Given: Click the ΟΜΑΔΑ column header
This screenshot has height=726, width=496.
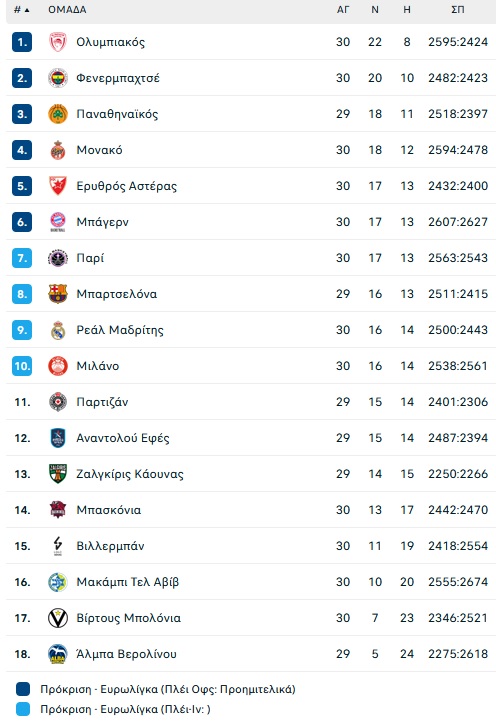Looking at the screenshot, I should point(67,9).
